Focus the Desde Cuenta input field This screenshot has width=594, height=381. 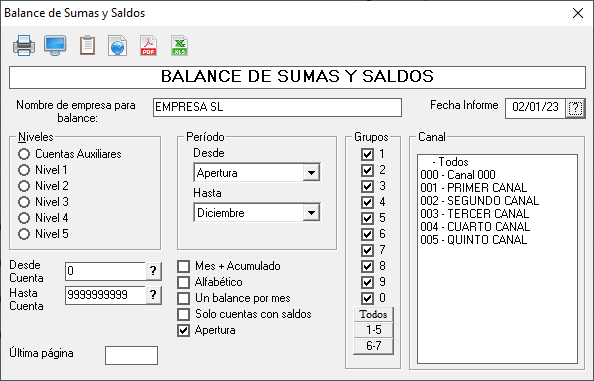point(106,271)
